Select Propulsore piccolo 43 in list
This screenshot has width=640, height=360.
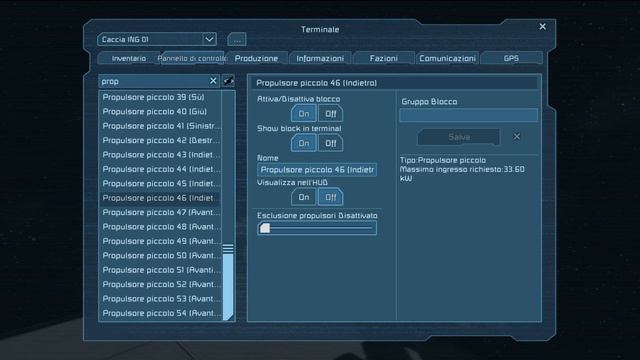[160, 155]
